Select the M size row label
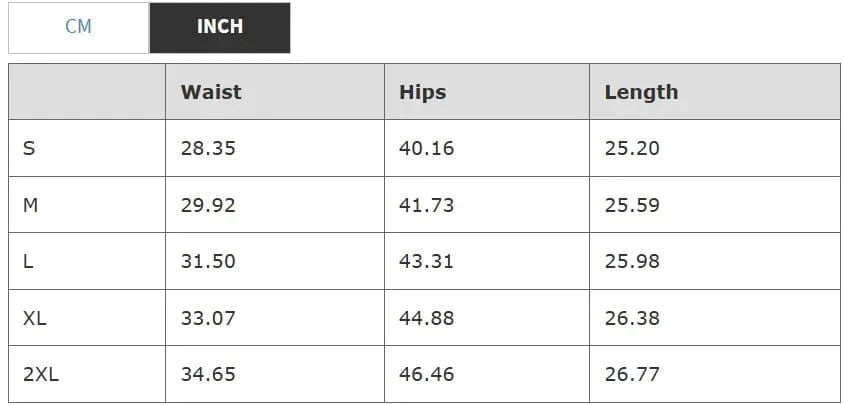 [x=30, y=205]
